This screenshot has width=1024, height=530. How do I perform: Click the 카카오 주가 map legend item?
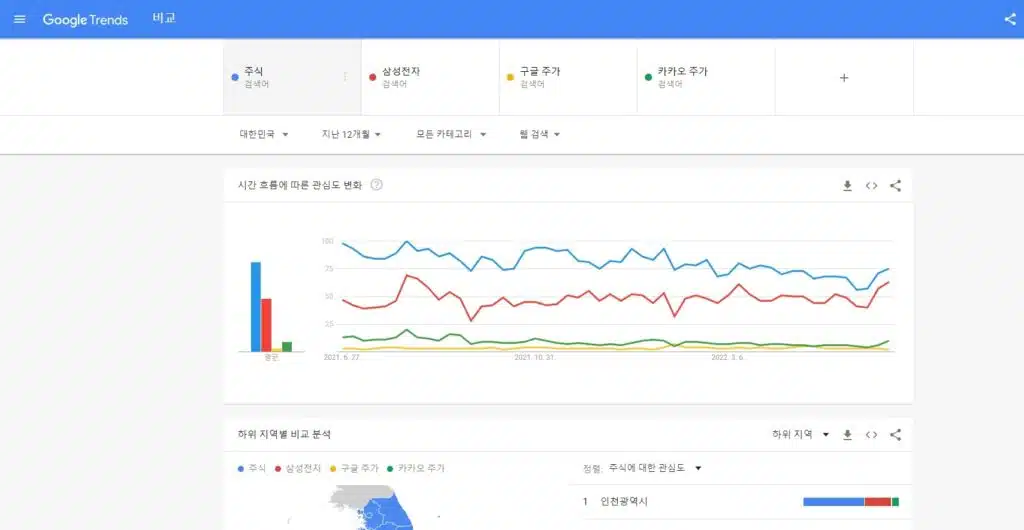[415, 469]
